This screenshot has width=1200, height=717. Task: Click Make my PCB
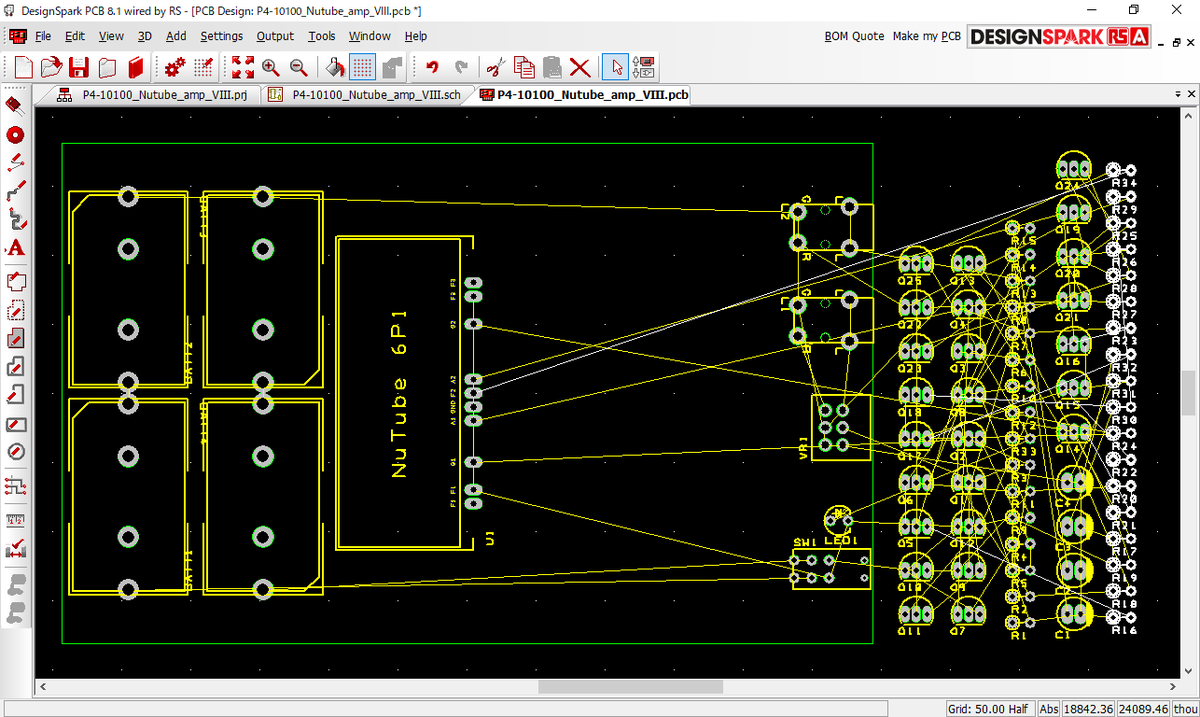point(926,36)
